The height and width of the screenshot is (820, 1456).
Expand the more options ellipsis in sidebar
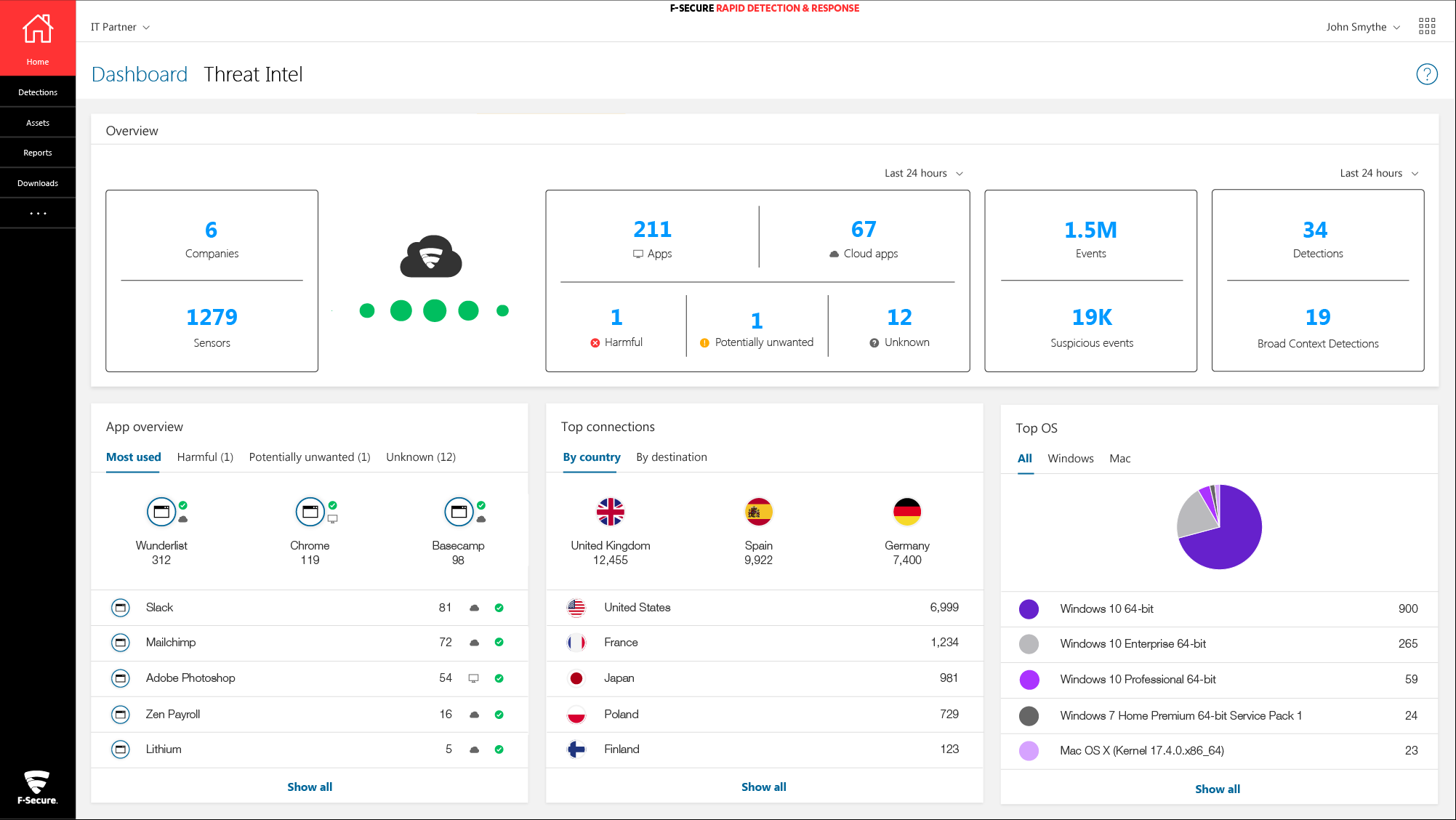38,214
